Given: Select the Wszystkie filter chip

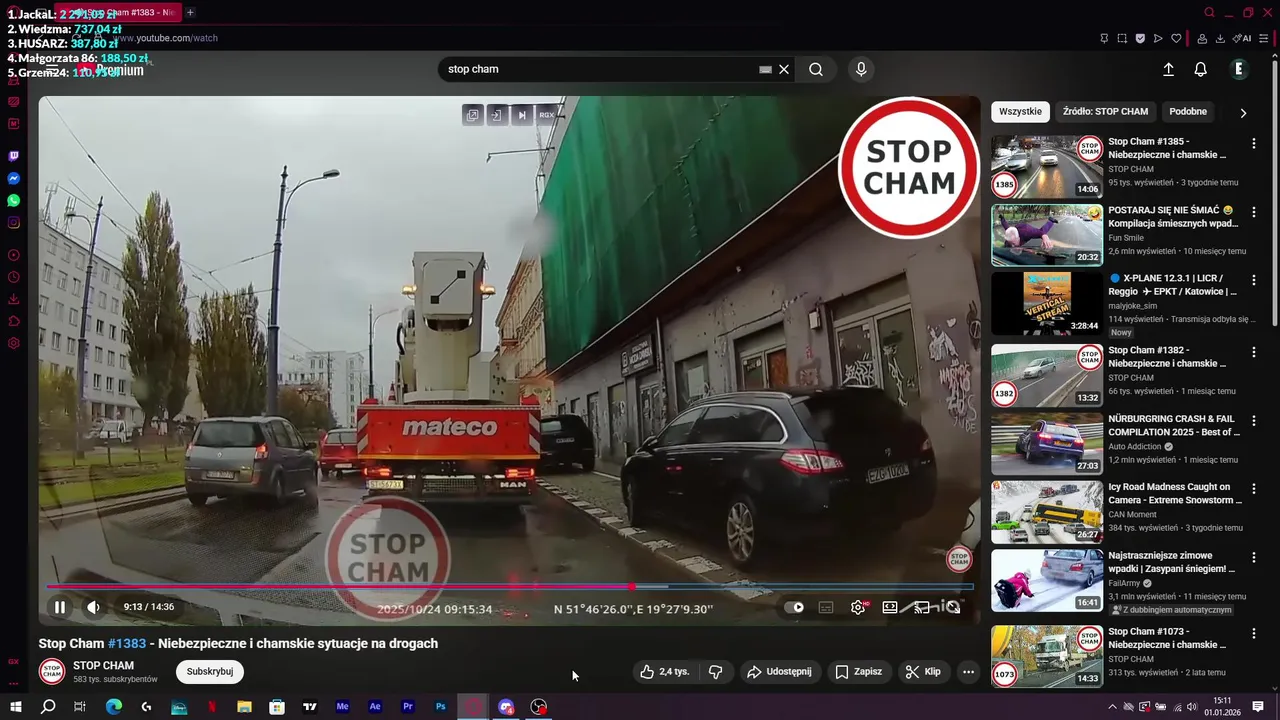Looking at the screenshot, I should point(1020,112).
